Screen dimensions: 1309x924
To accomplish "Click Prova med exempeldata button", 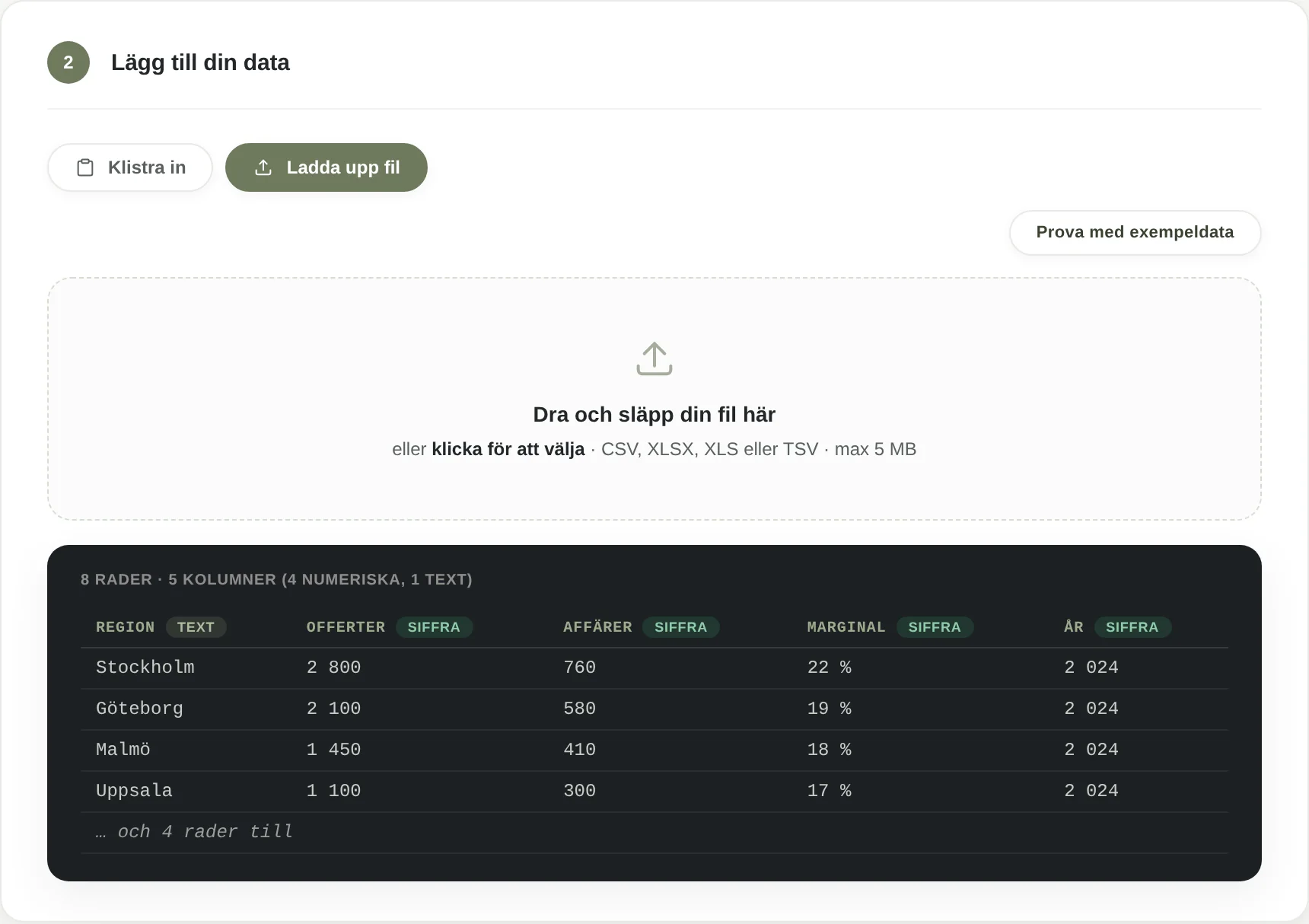I will [x=1135, y=232].
